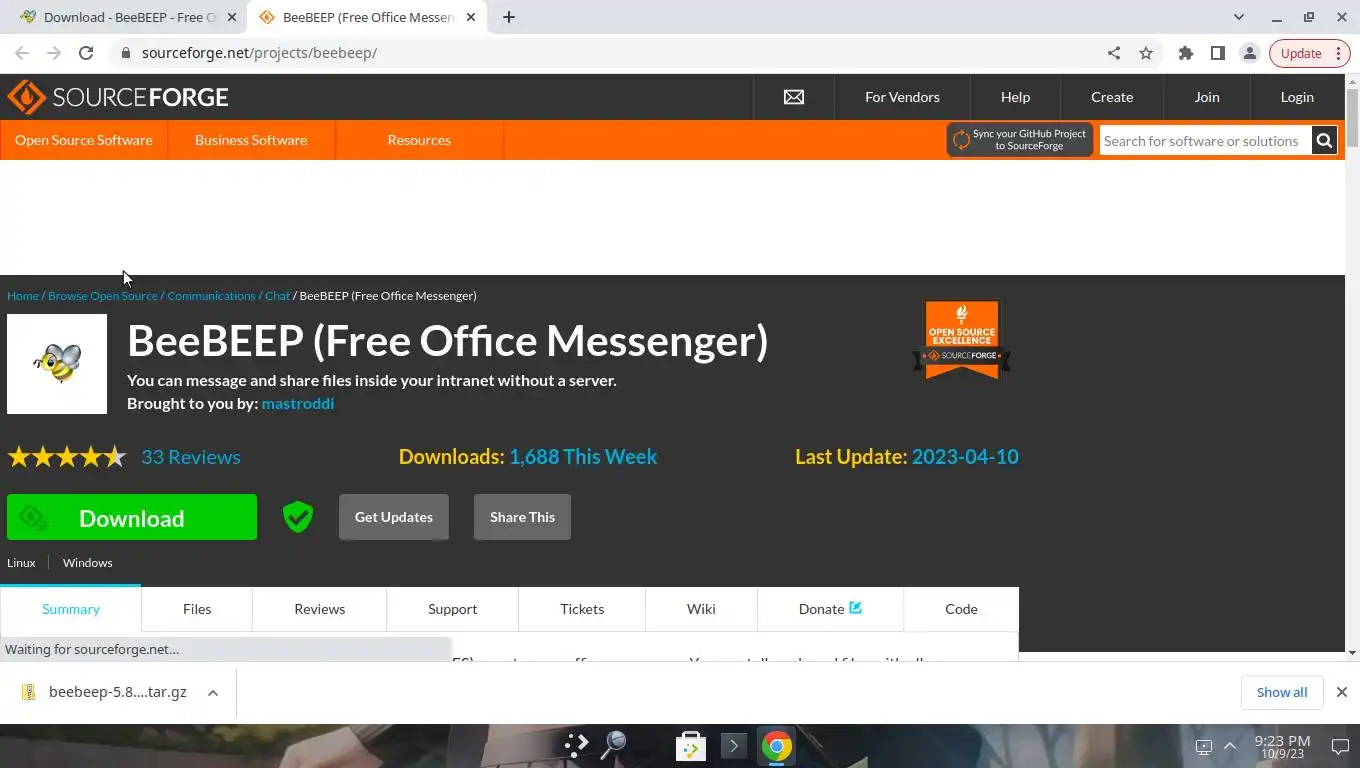The width and height of the screenshot is (1360, 768).
Task: Expand options for beebeep tar.gz download
Action: 213,692
